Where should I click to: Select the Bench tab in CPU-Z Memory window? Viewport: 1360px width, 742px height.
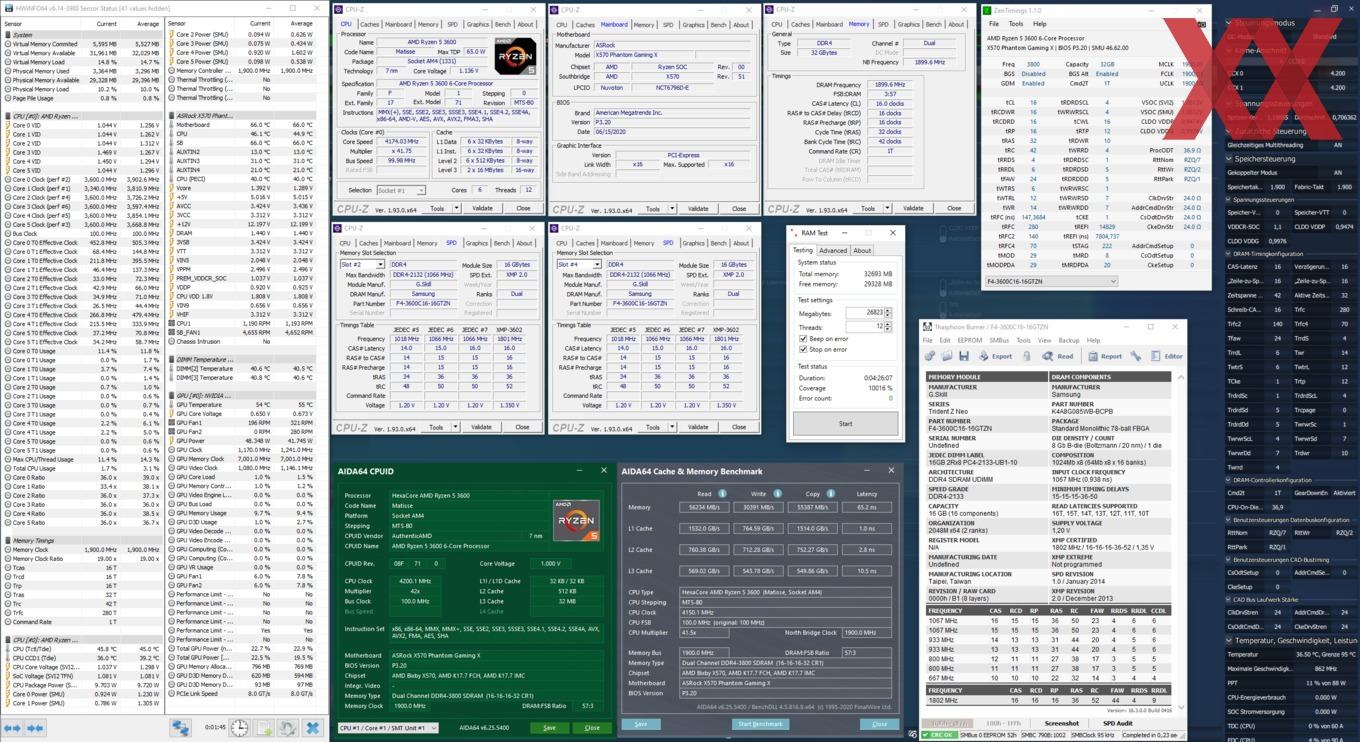934,25
